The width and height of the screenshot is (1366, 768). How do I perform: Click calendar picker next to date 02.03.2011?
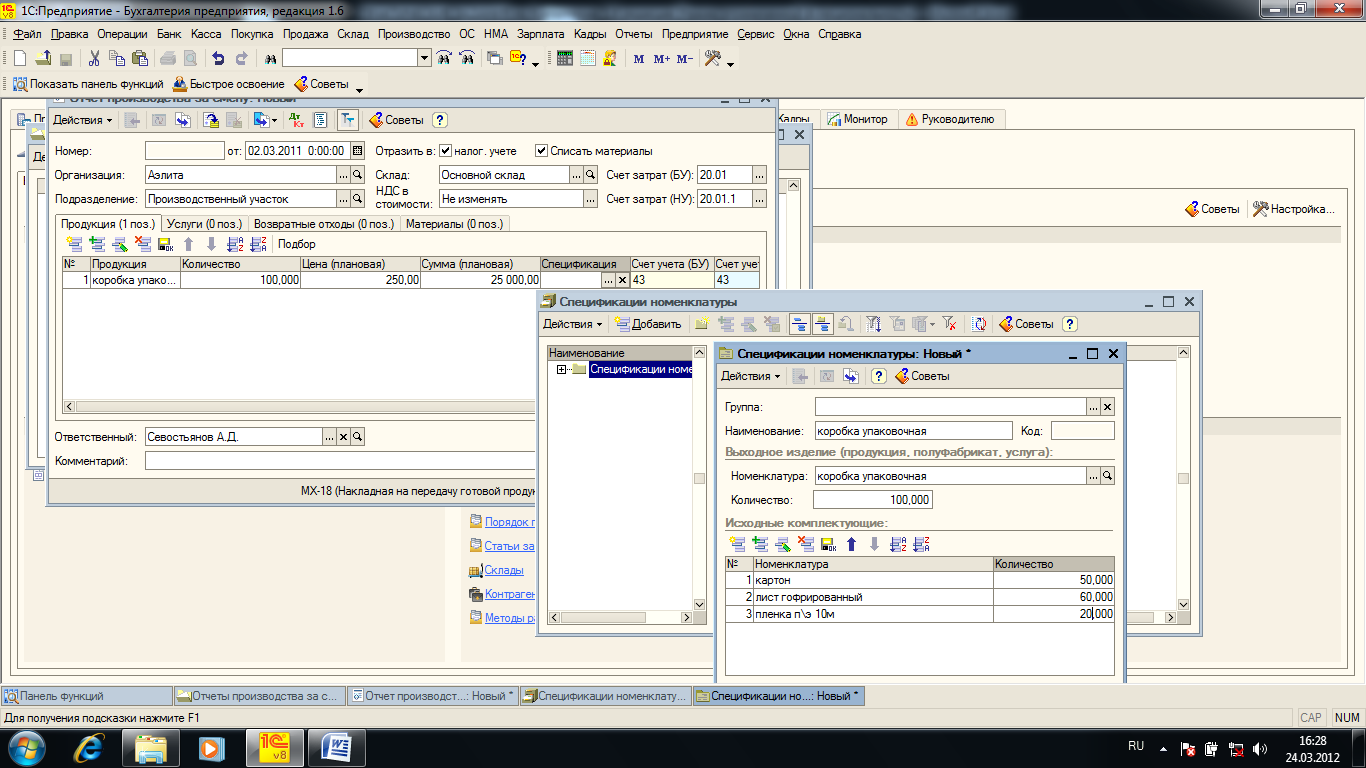pos(357,151)
